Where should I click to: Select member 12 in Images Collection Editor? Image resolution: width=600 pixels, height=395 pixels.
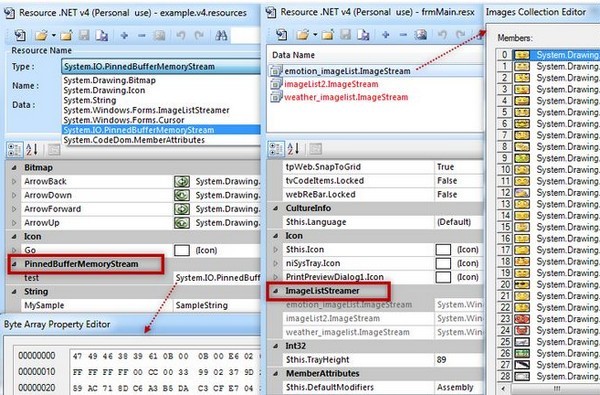tap(548, 193)
